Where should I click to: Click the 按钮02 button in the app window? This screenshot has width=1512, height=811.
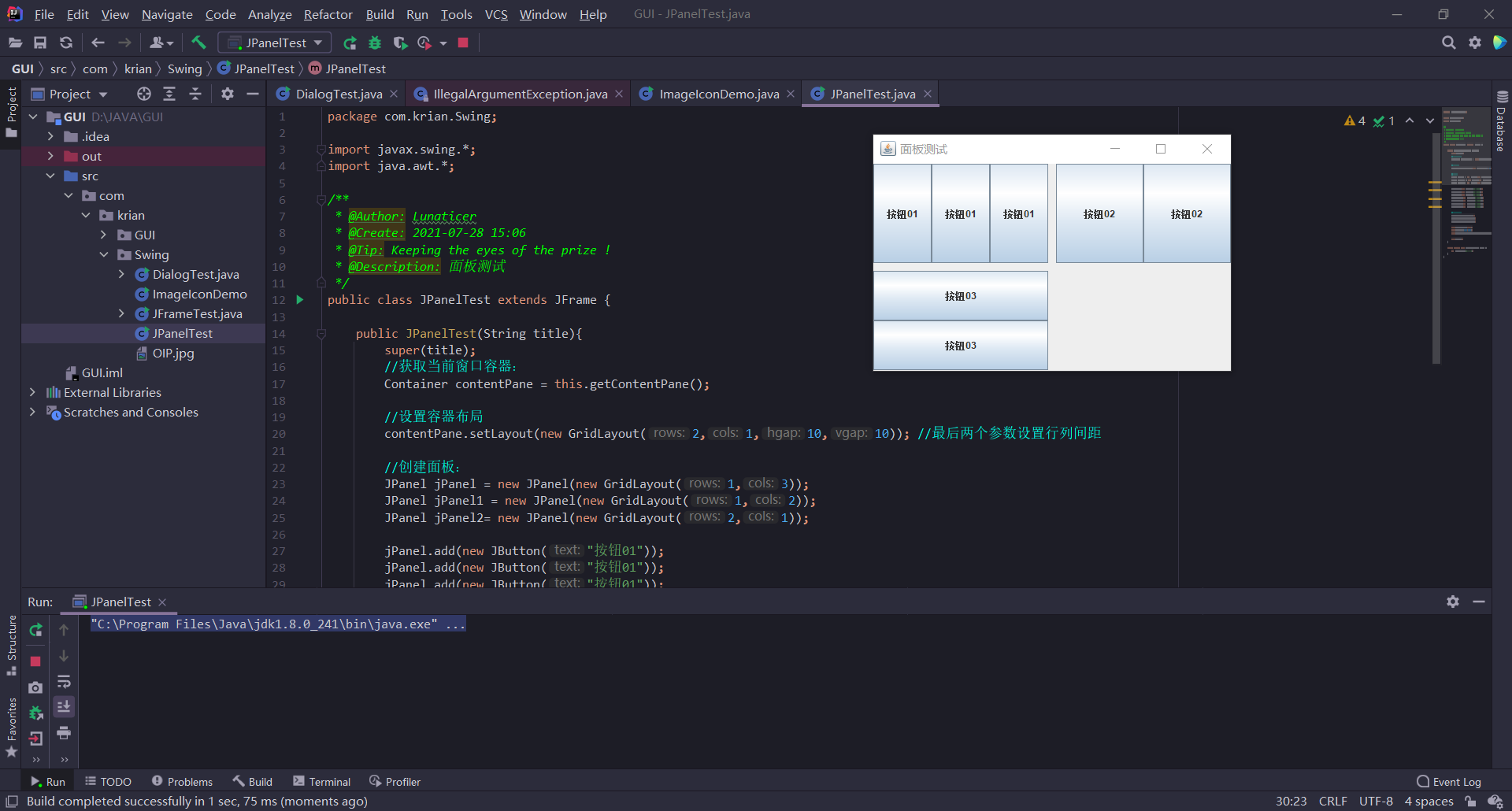tap(1099, 213)
